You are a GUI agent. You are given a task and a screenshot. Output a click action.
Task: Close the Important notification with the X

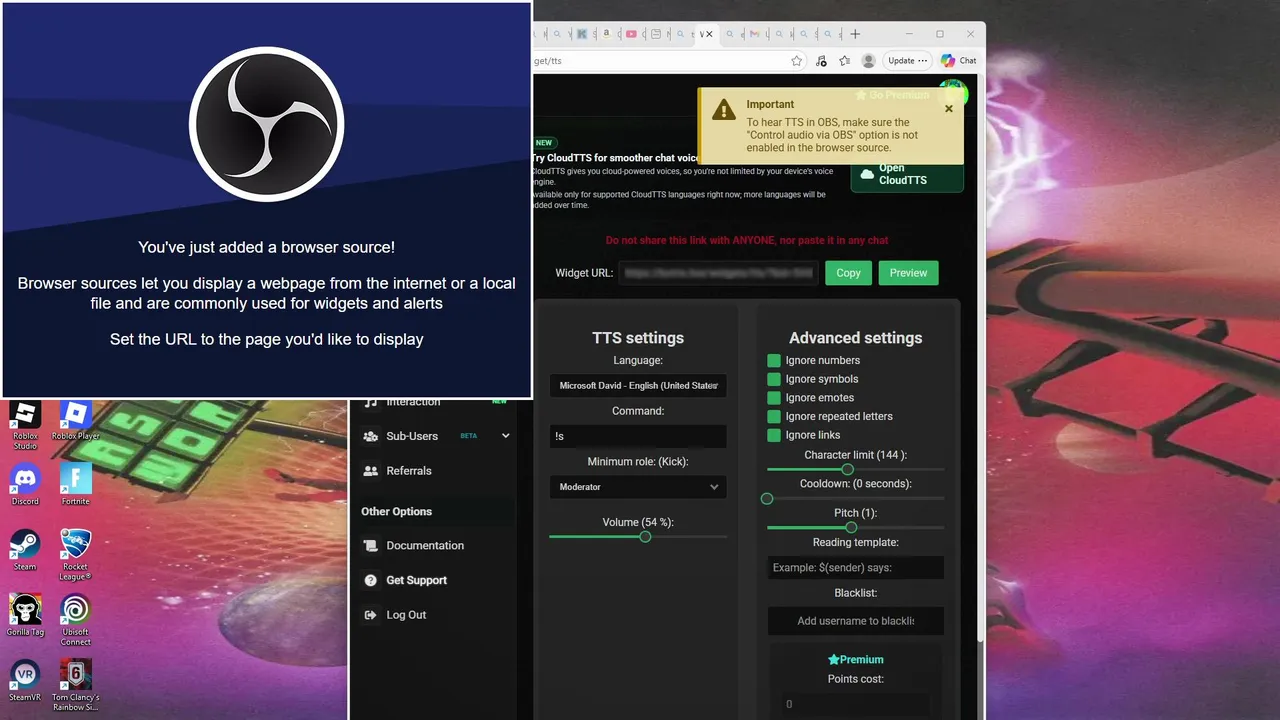[949, 109]
